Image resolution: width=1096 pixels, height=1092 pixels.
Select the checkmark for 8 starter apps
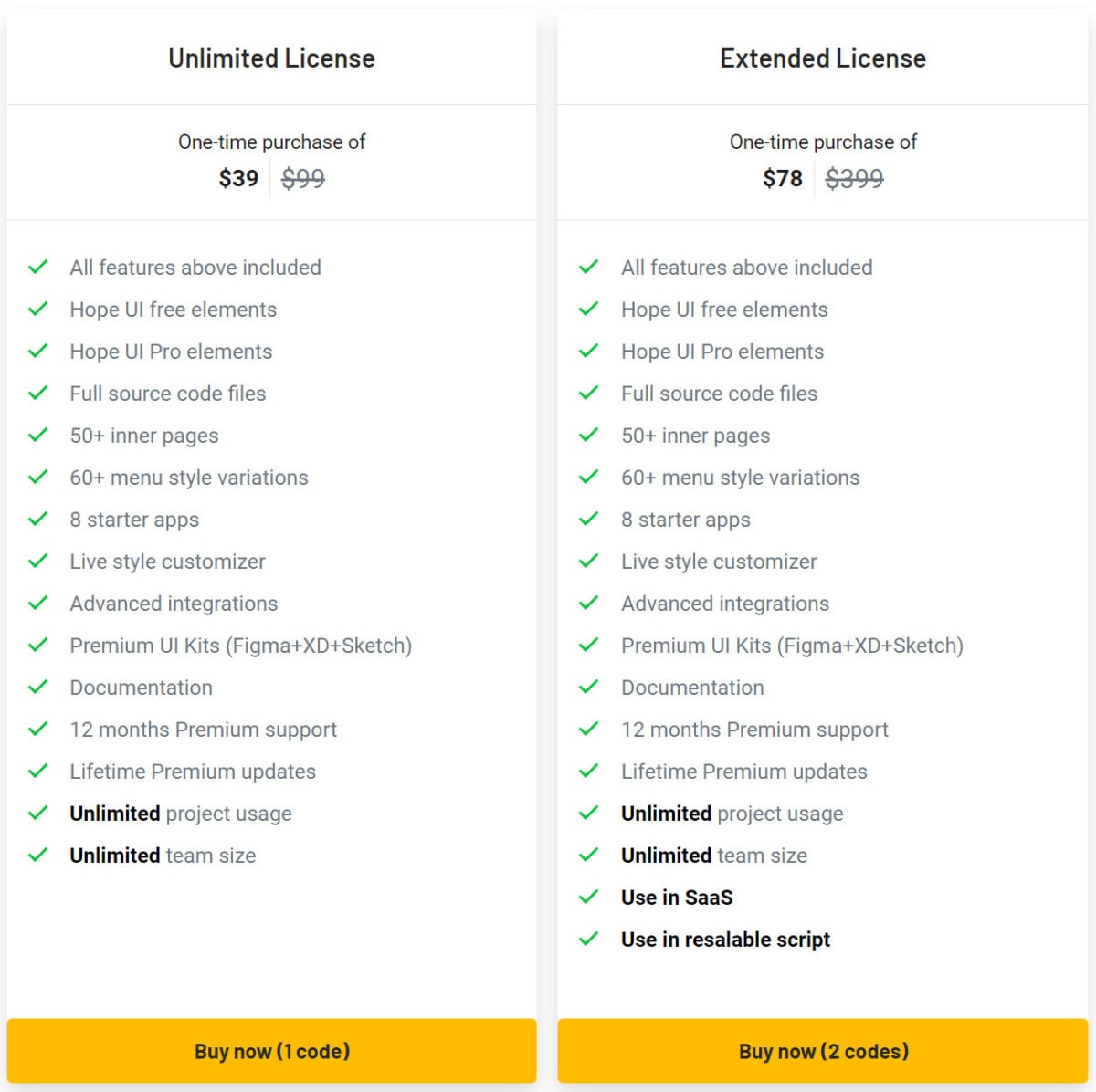coord(38,519)
